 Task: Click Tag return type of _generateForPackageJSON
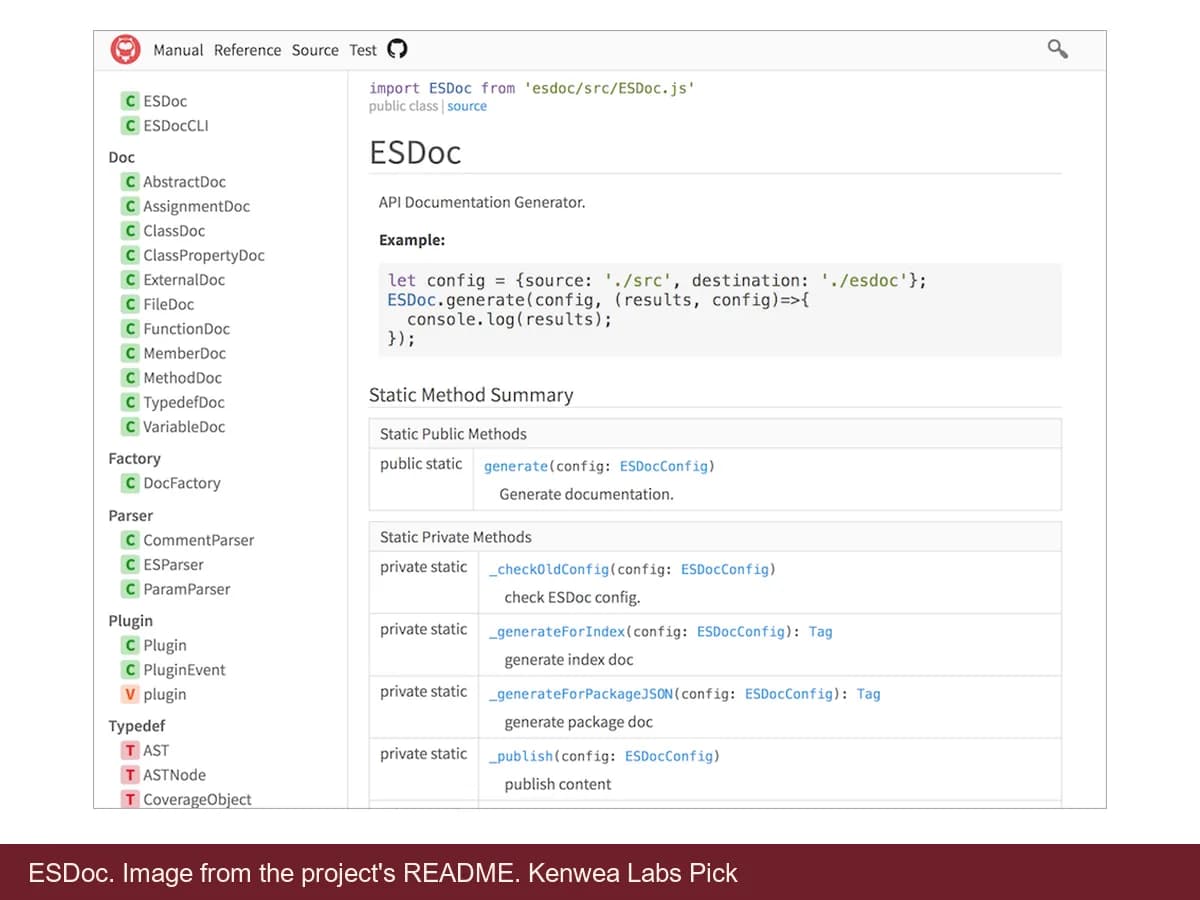(x=868, y=694)
